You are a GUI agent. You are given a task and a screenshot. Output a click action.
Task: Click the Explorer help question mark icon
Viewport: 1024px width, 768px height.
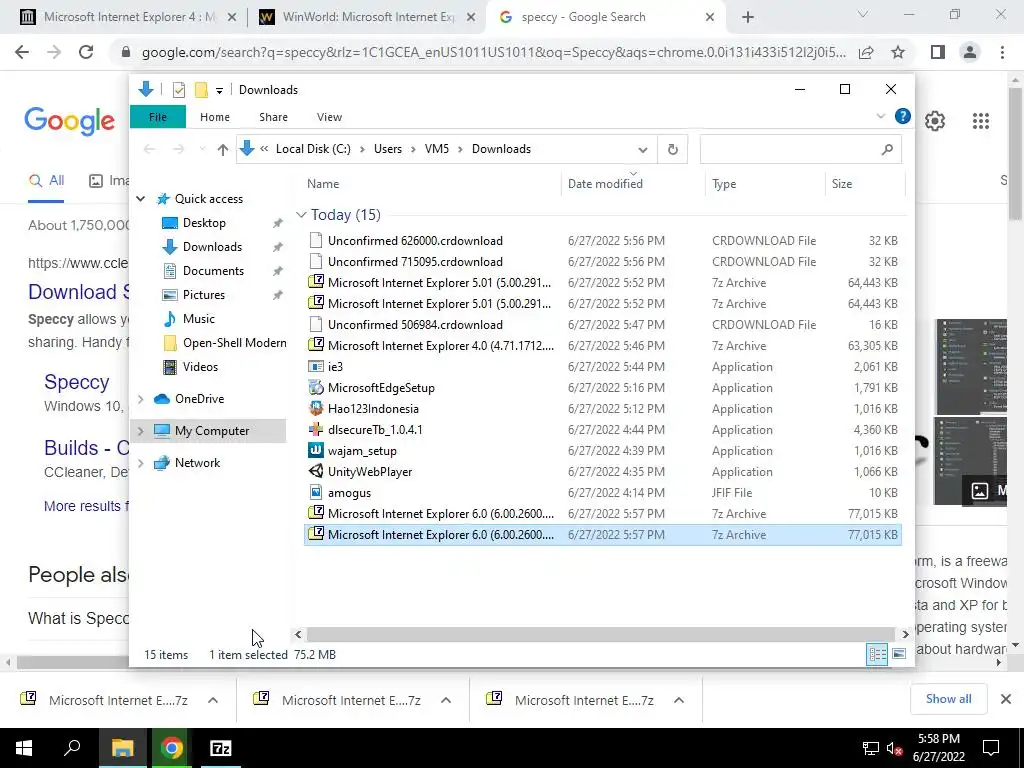(x=903, y=116)
